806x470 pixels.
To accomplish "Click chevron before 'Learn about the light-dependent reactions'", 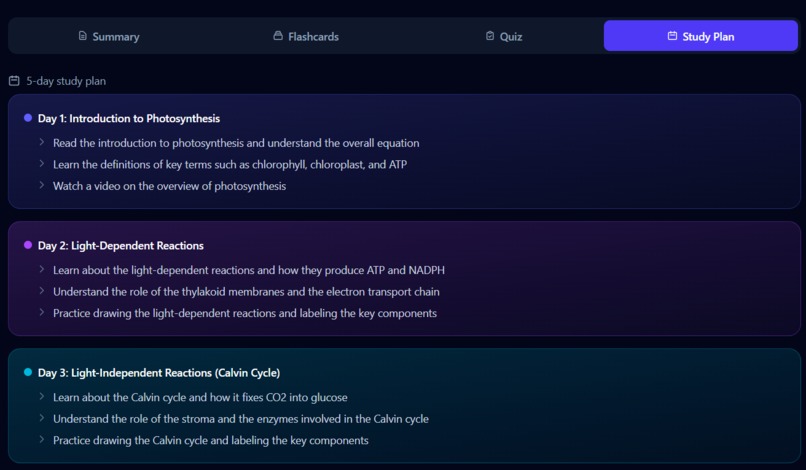I will click(x=42, y=269).
